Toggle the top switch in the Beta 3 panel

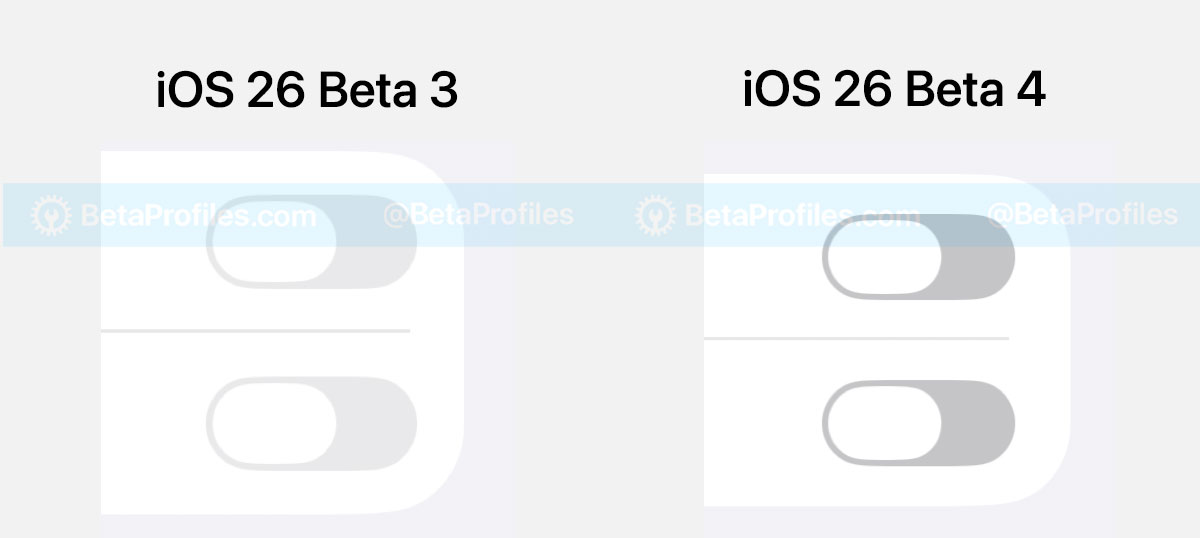[x=311, y=243]
